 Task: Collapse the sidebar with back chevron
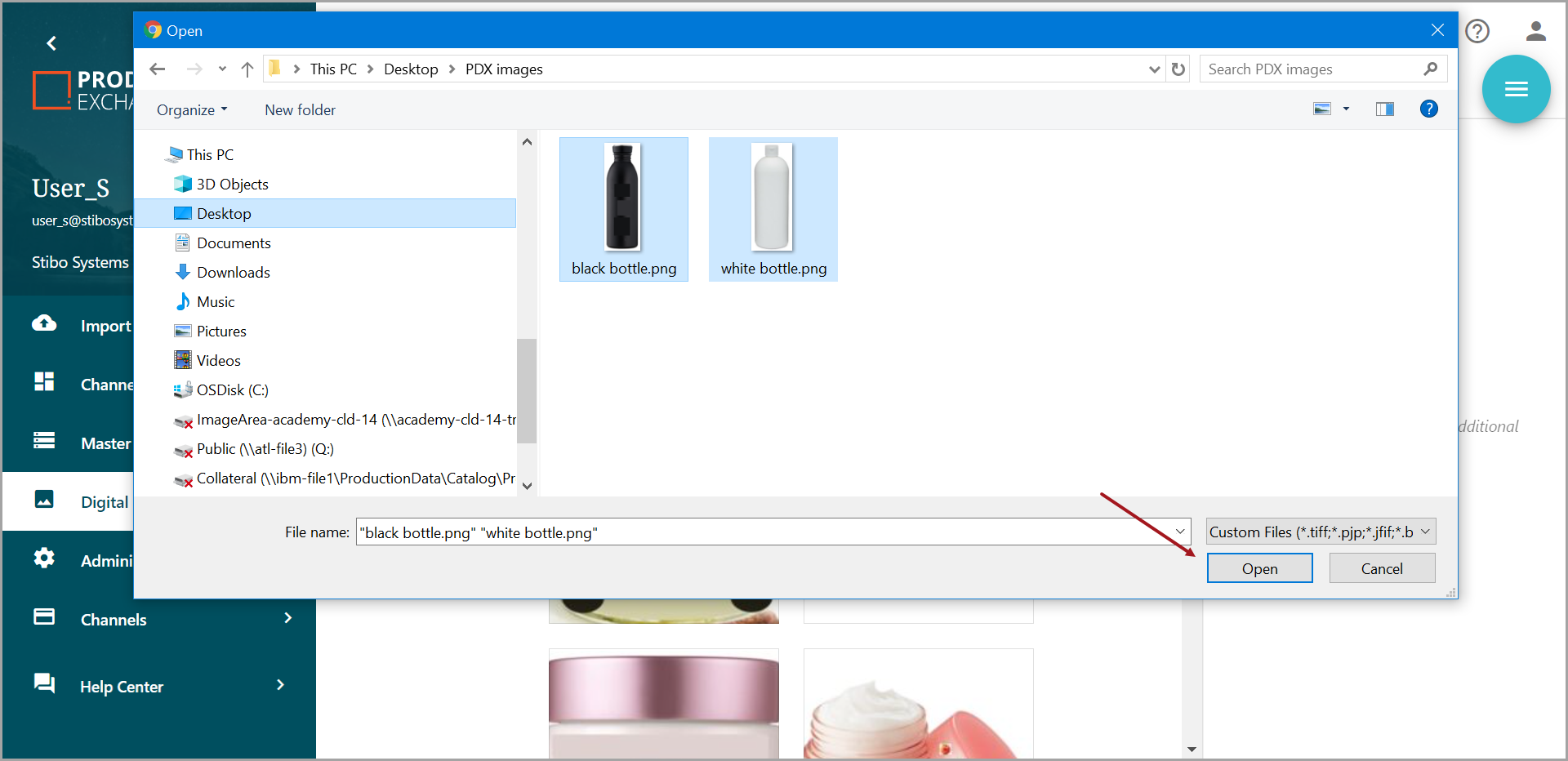(x=51, y=43)
